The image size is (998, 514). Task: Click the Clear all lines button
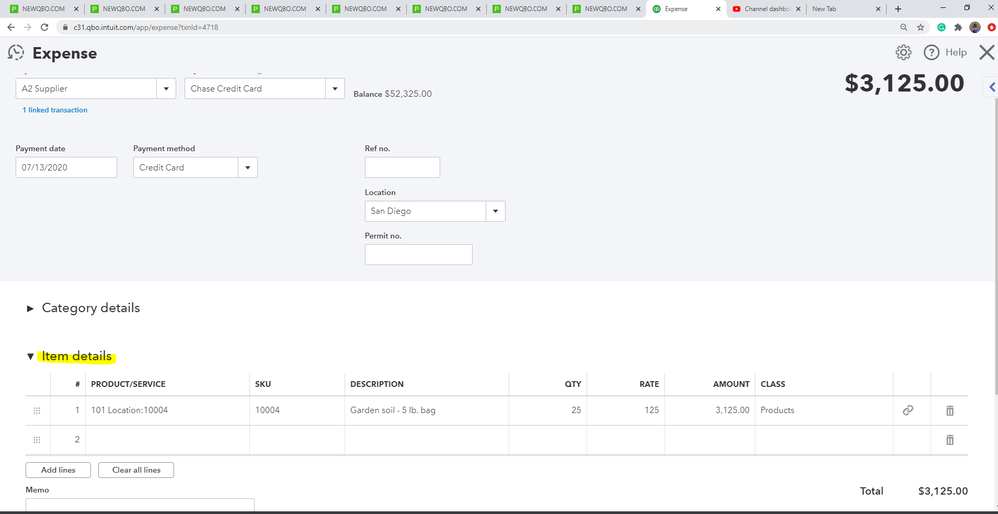point(136,470)
